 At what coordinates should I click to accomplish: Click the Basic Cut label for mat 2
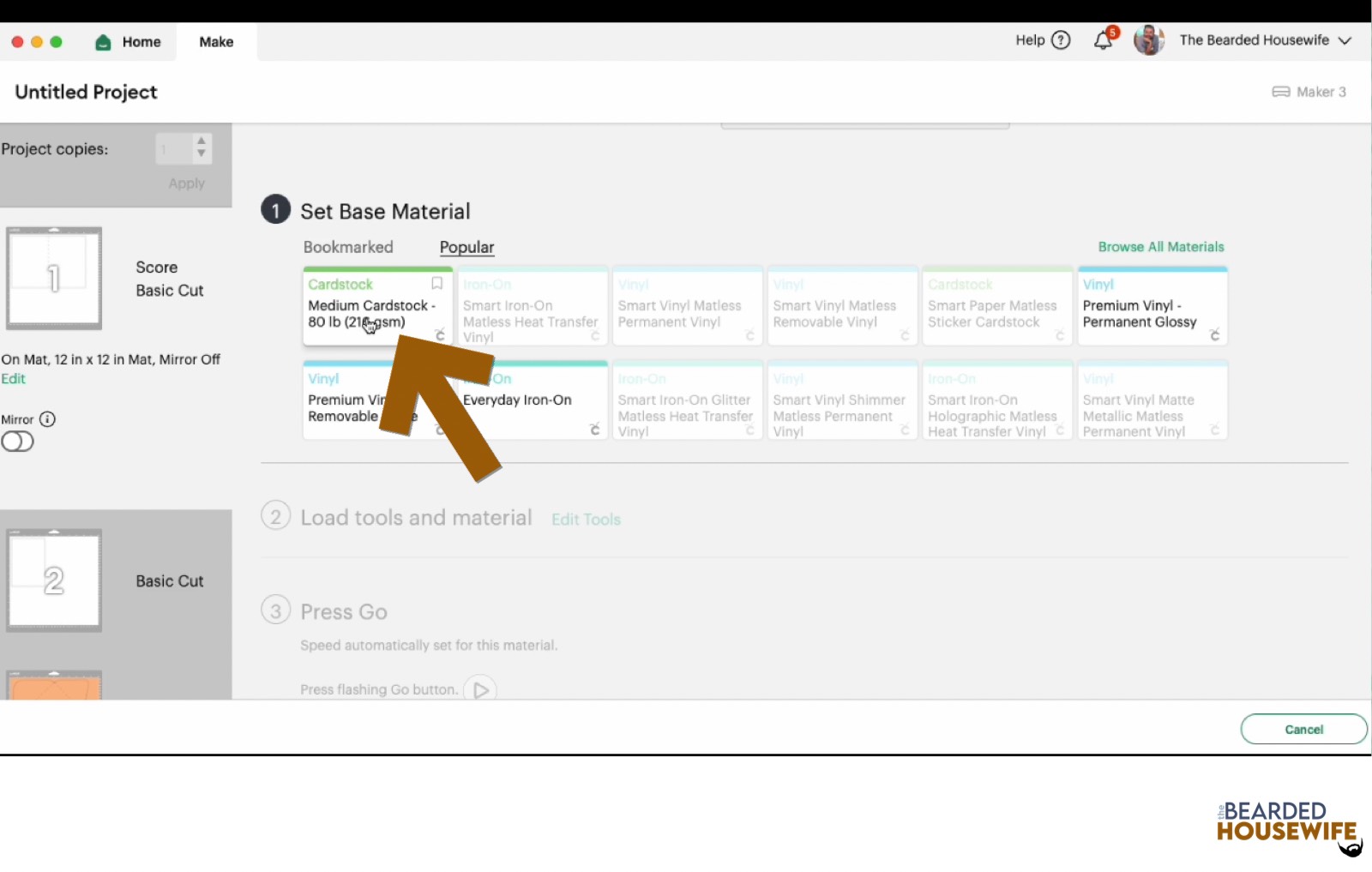tap(169, 581)
